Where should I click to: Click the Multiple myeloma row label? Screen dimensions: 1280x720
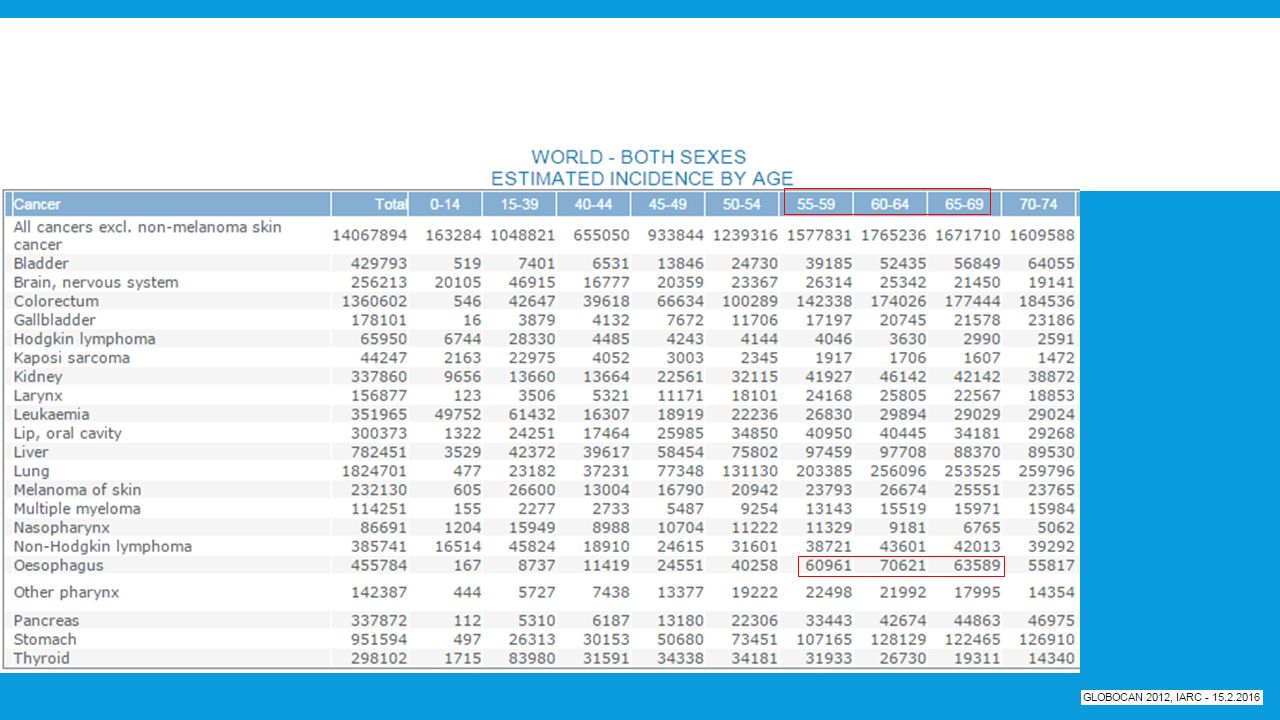click(77, 509)
